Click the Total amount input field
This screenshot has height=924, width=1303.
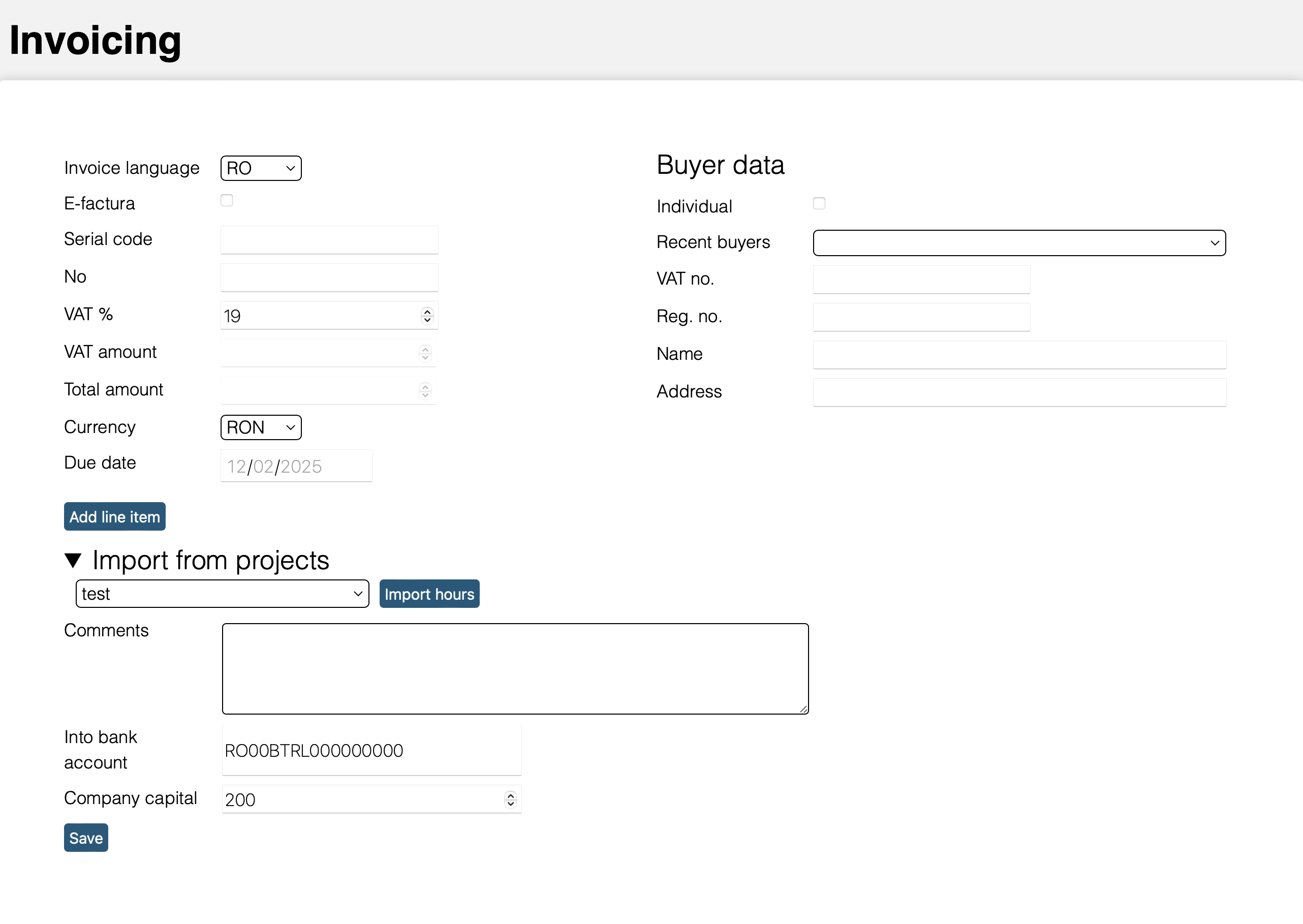point(328,390)
